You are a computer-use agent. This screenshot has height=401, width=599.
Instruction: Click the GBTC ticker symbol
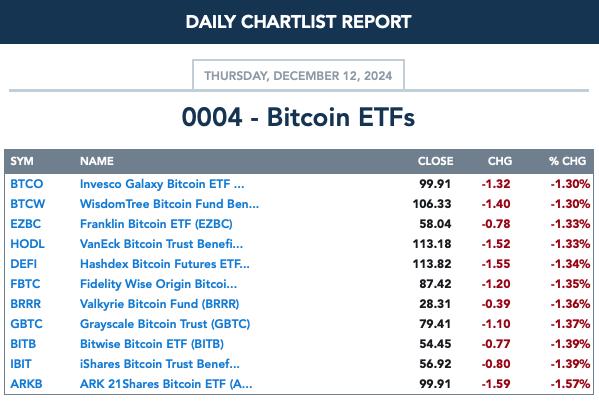click(x=26, y=324)
